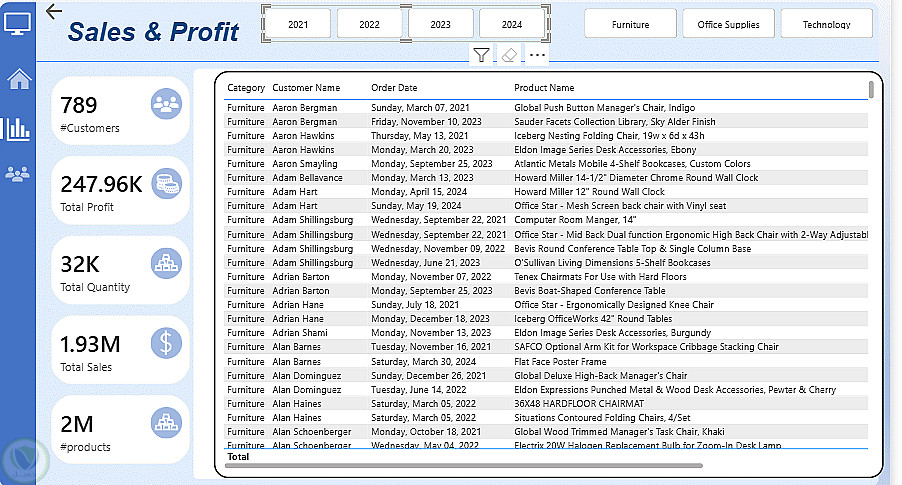Click the Sales & Profit title

click(x=153, y=32)
